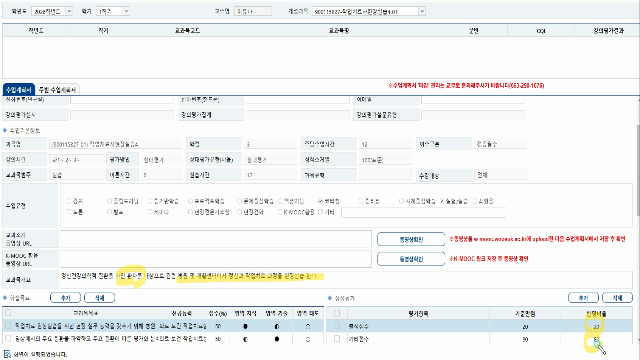The width and height of the screenshot is (640, 360).
Task: Click the 교과목개요 text area
Action: tap(347, 280)
